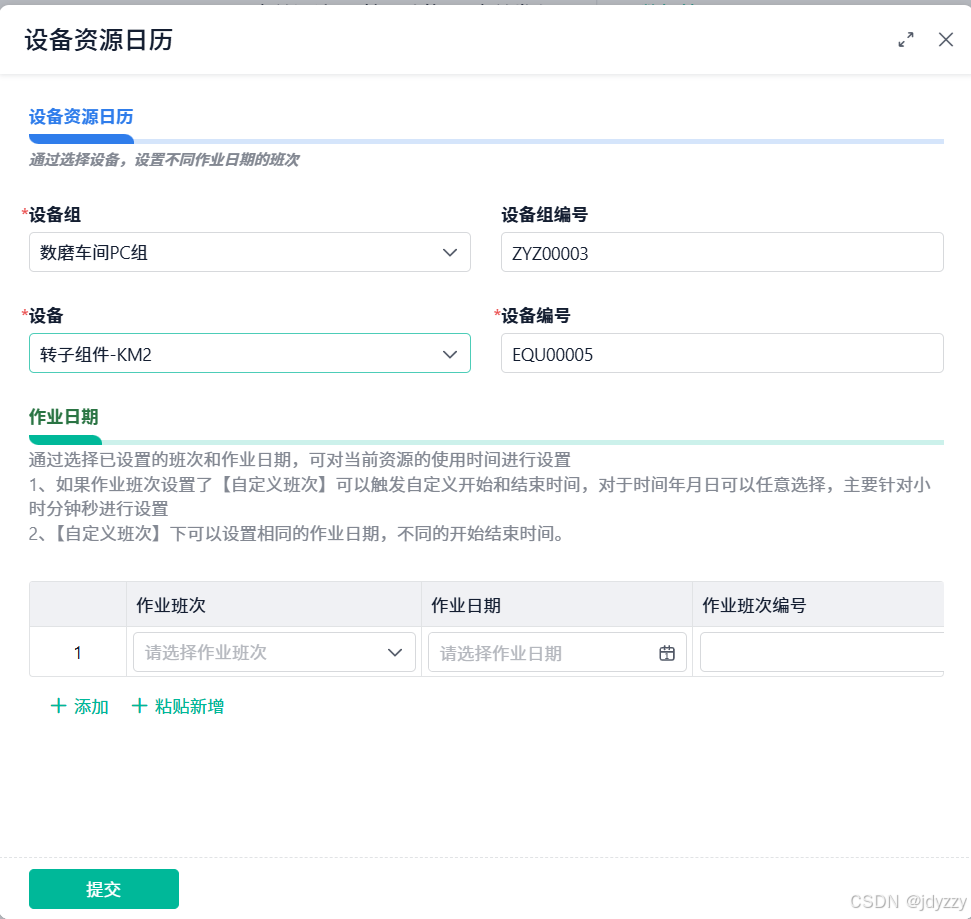Click the blue progress bar under 设备资源日历
The width and height of the screenshot is (971, 919).
pos(81,138)
